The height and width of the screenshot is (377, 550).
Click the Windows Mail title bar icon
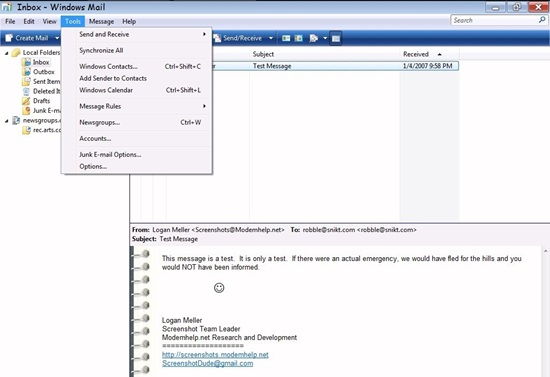click(x=7, y=7)
